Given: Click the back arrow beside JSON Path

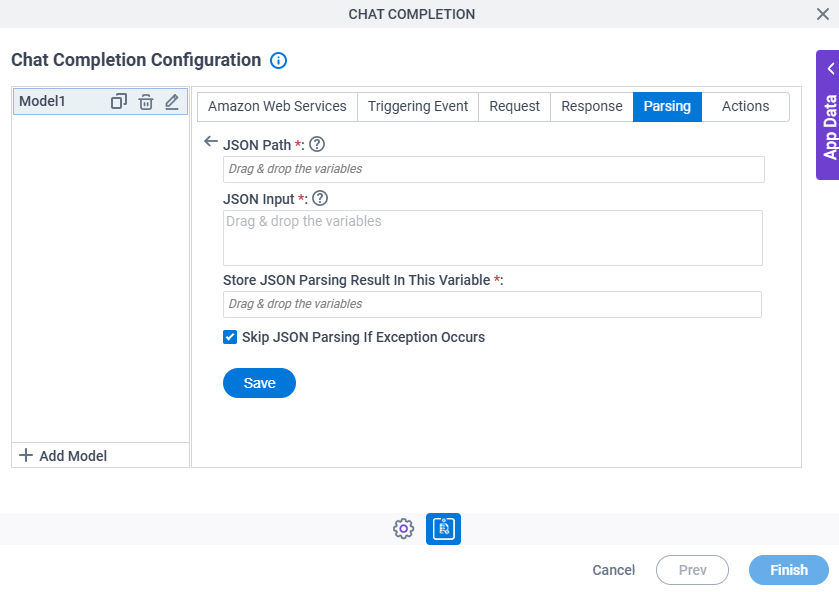Looking at the screenshot, I should (x=211, y=142).
